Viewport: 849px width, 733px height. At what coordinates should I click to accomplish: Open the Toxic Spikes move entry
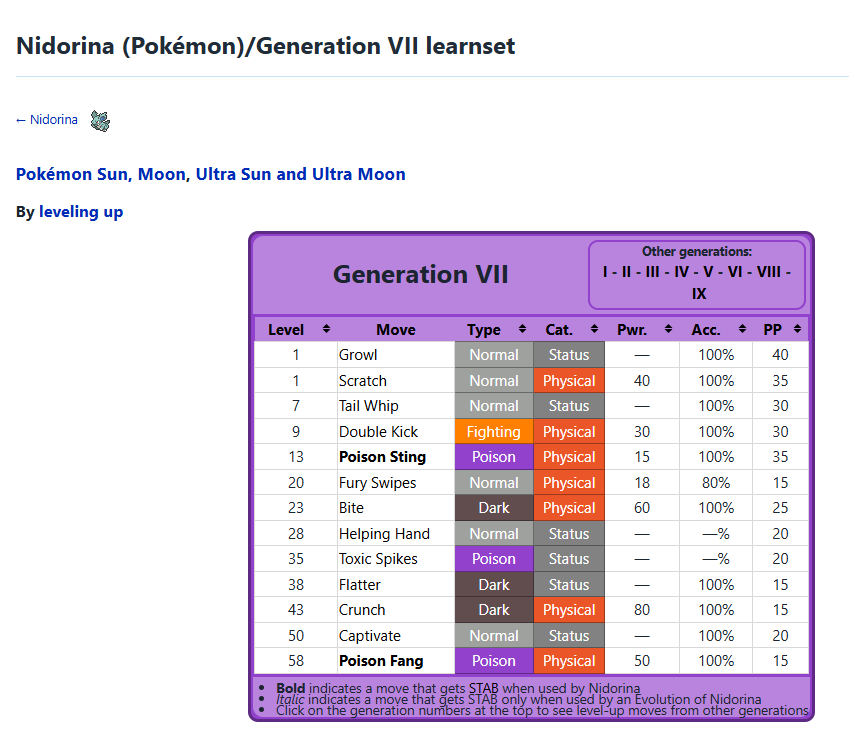click(x=378, y=559)
